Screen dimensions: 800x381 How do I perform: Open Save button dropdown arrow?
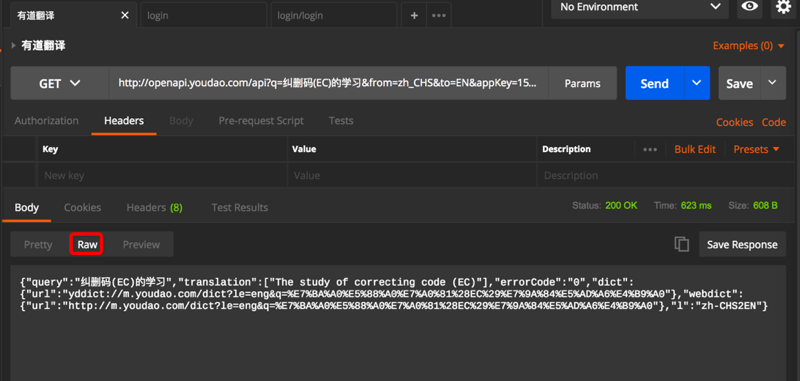(772, 83)
